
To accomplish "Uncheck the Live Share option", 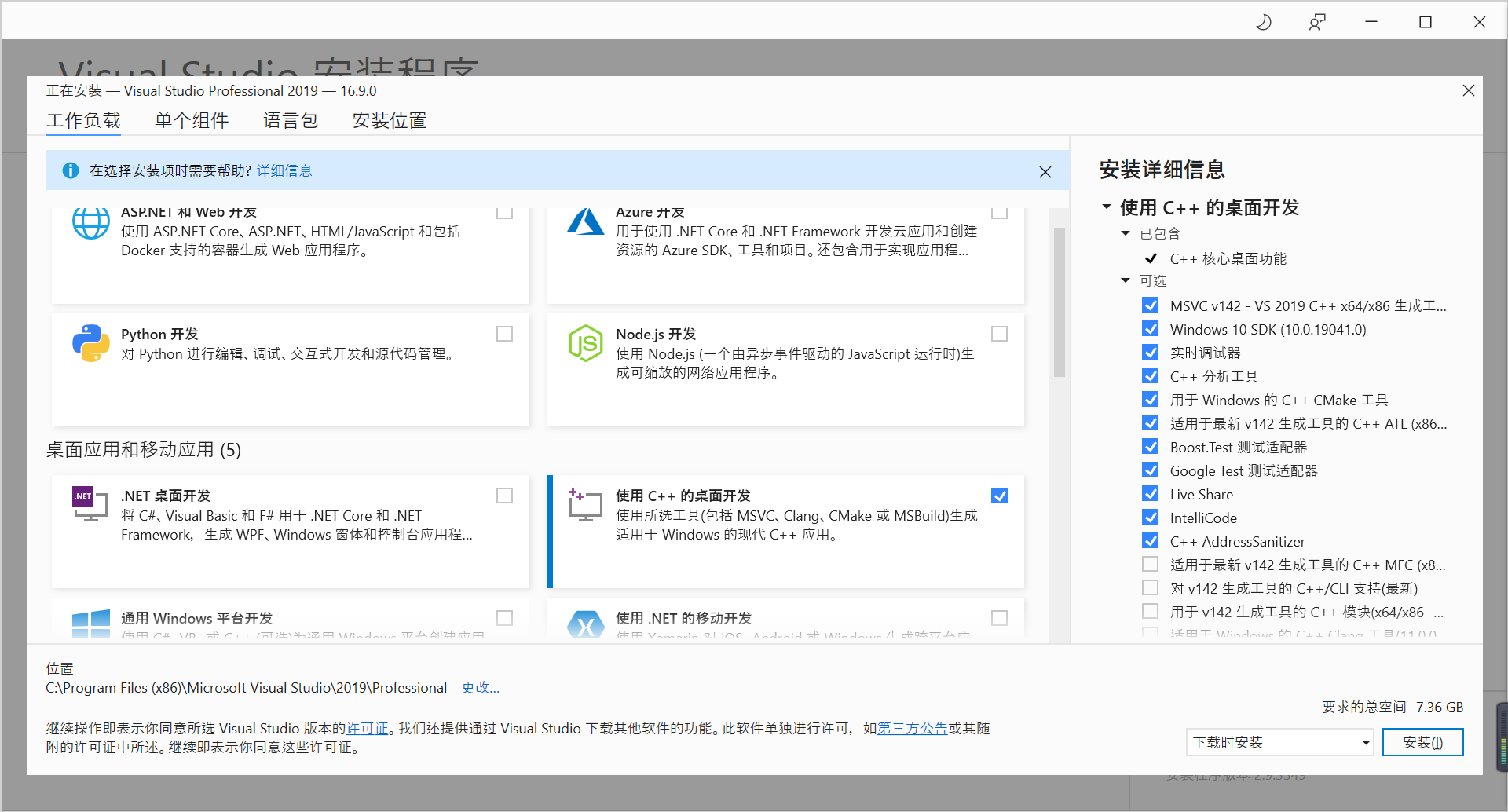I will [1151, 493].
